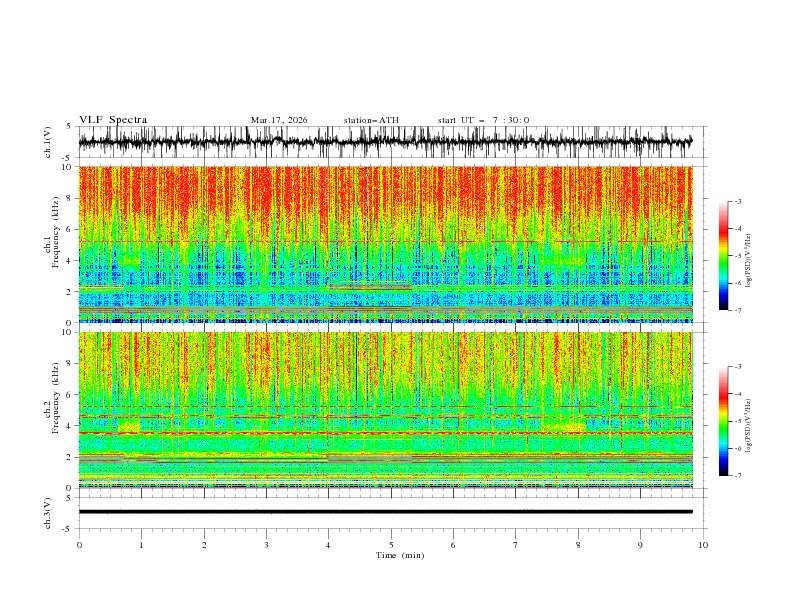Click the "ch.1(V)" axis label
The width and height of the screenshot is (792, 612).
[x=48, y=142]
